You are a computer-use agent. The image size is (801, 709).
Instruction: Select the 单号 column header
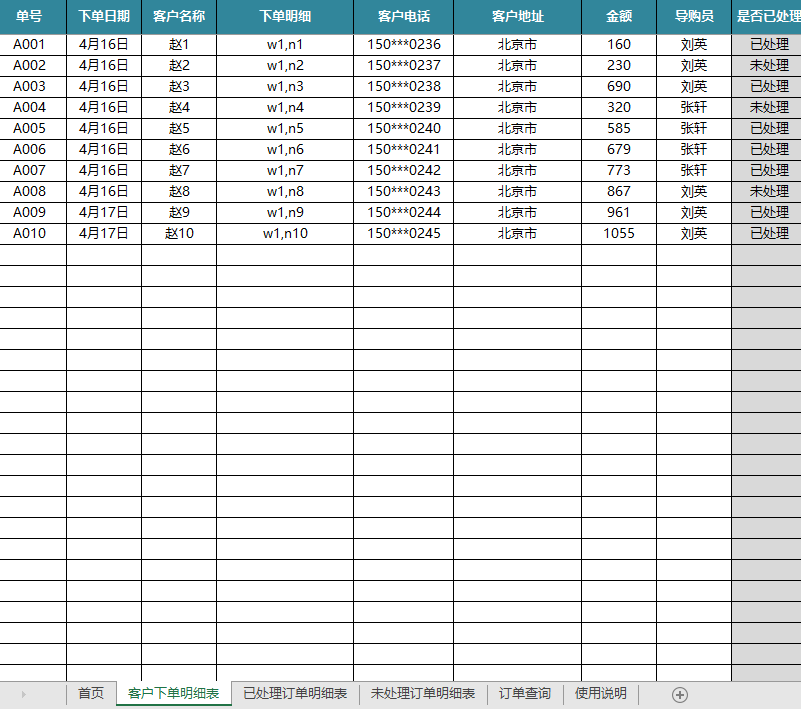[33, 16]
